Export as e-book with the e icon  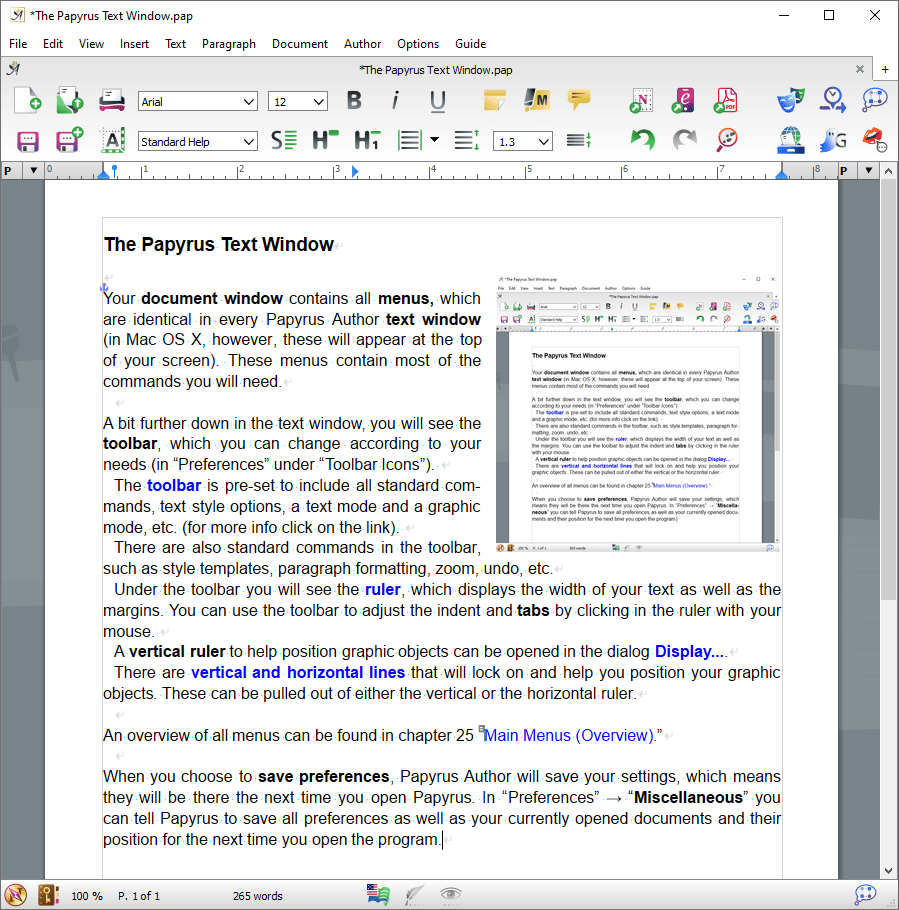point(683,100)
